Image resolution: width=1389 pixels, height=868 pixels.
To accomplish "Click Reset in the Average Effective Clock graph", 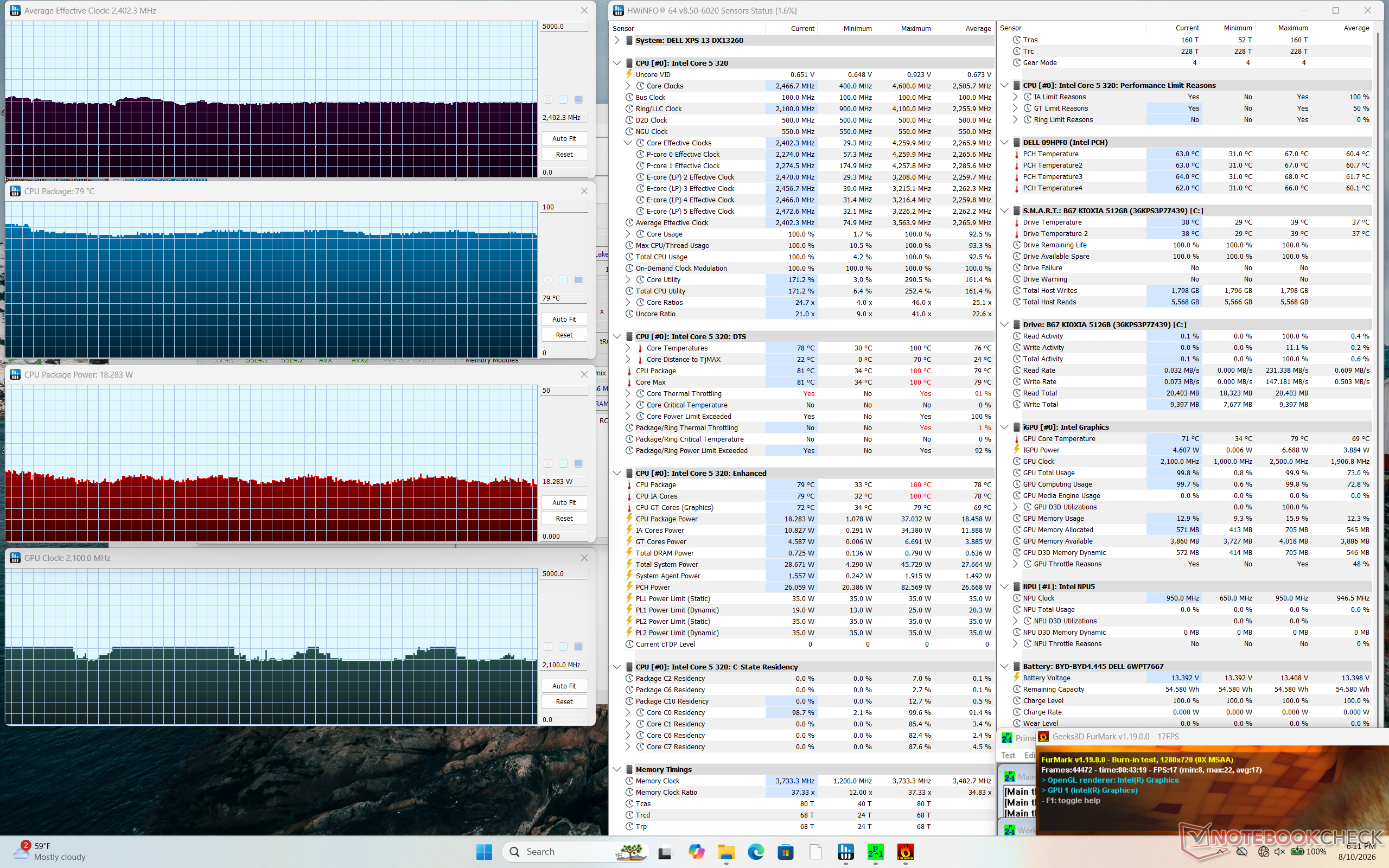I will (x=564, y=155).
